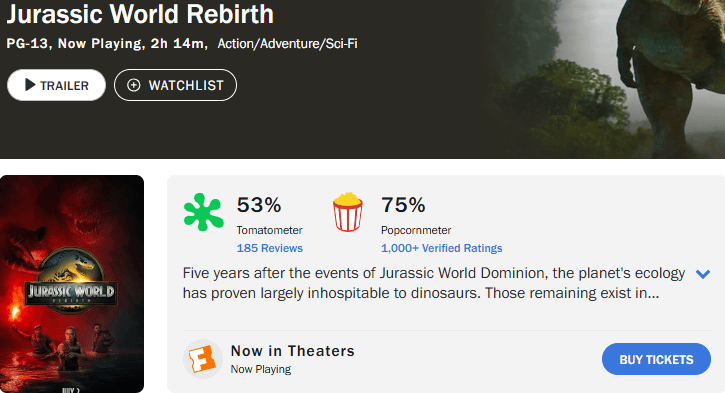
Task: Click the Now in Theaters heading
Action: tap(293, 351)
